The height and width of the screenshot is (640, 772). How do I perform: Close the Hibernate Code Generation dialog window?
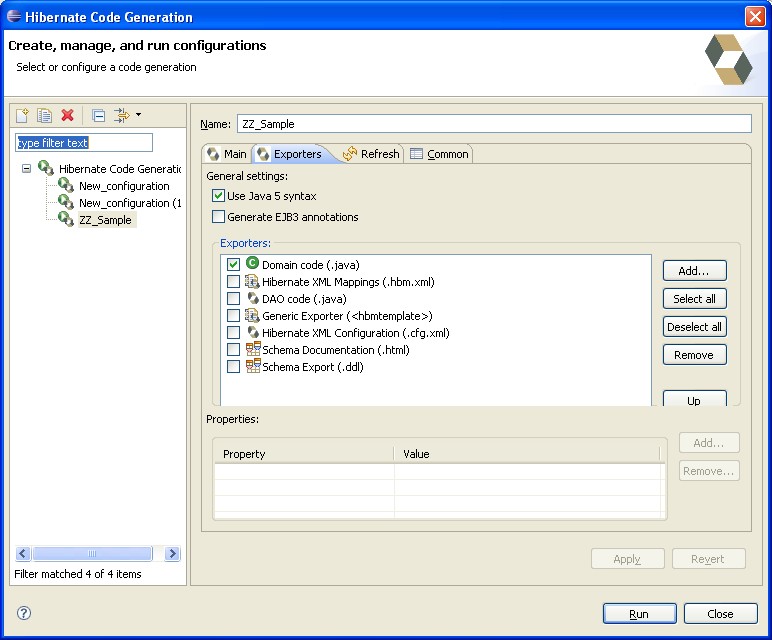[755, 17]
